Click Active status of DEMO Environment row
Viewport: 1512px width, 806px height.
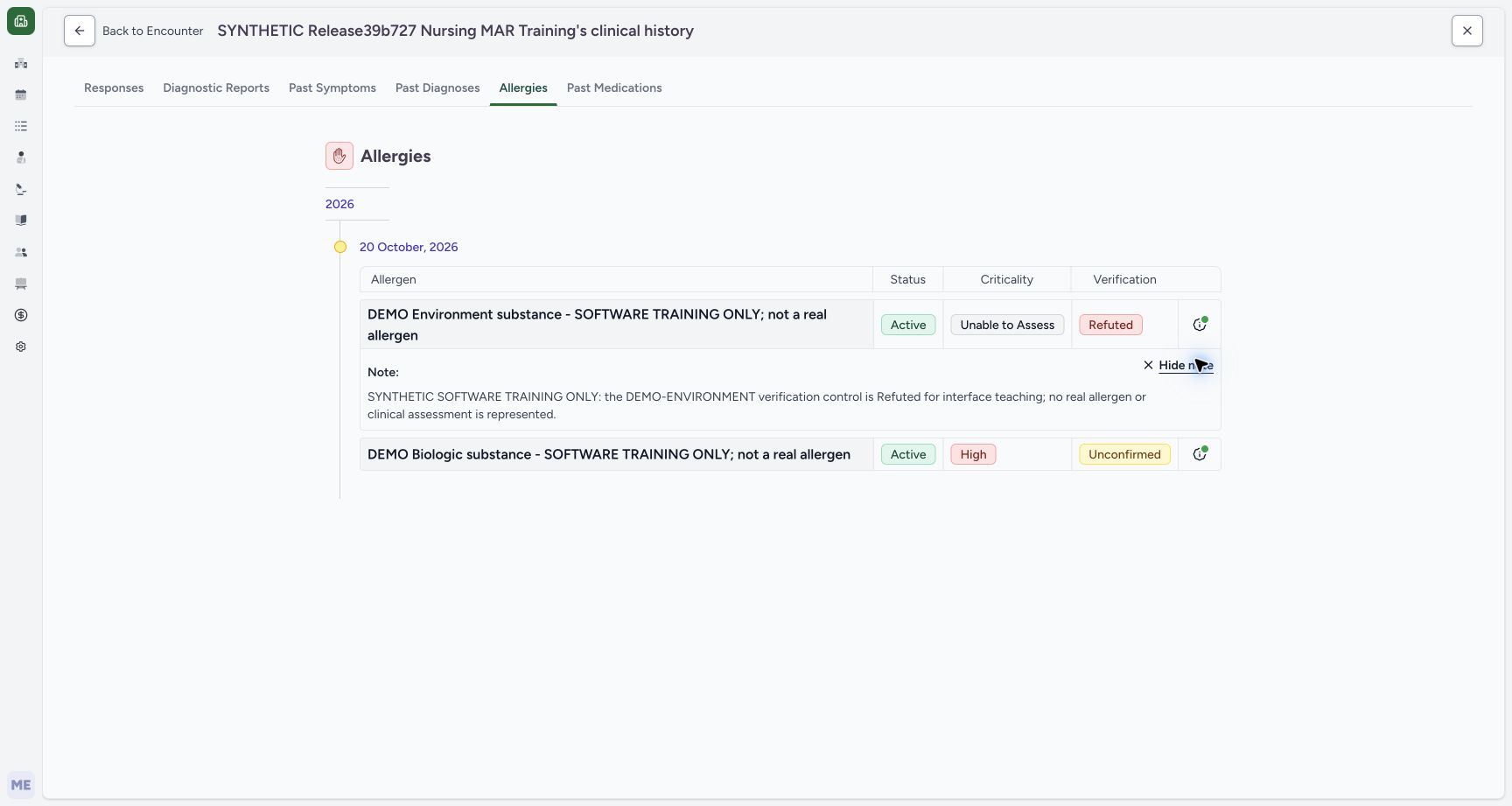point(908,325)
